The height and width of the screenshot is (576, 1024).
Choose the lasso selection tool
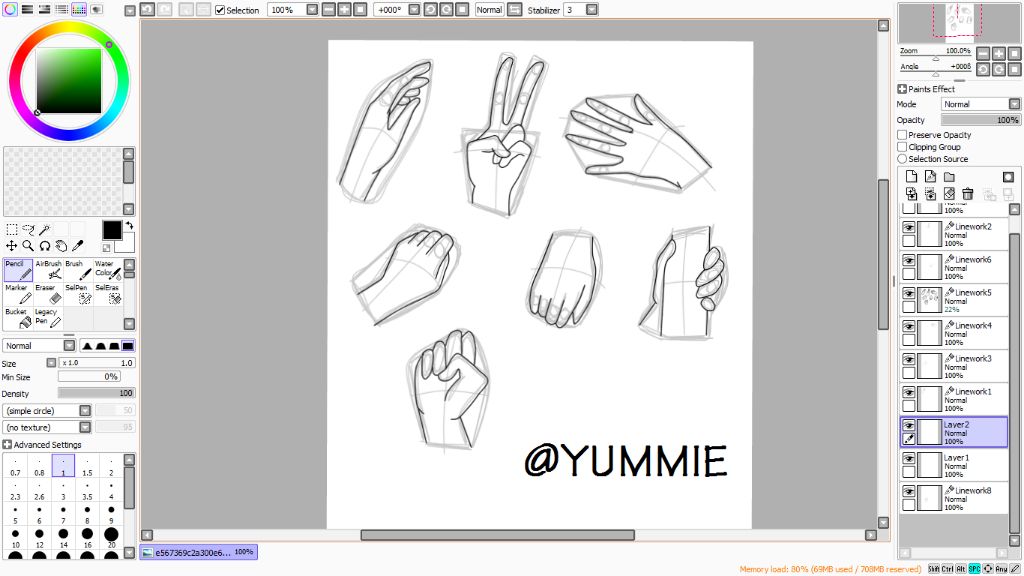(28, 229)
